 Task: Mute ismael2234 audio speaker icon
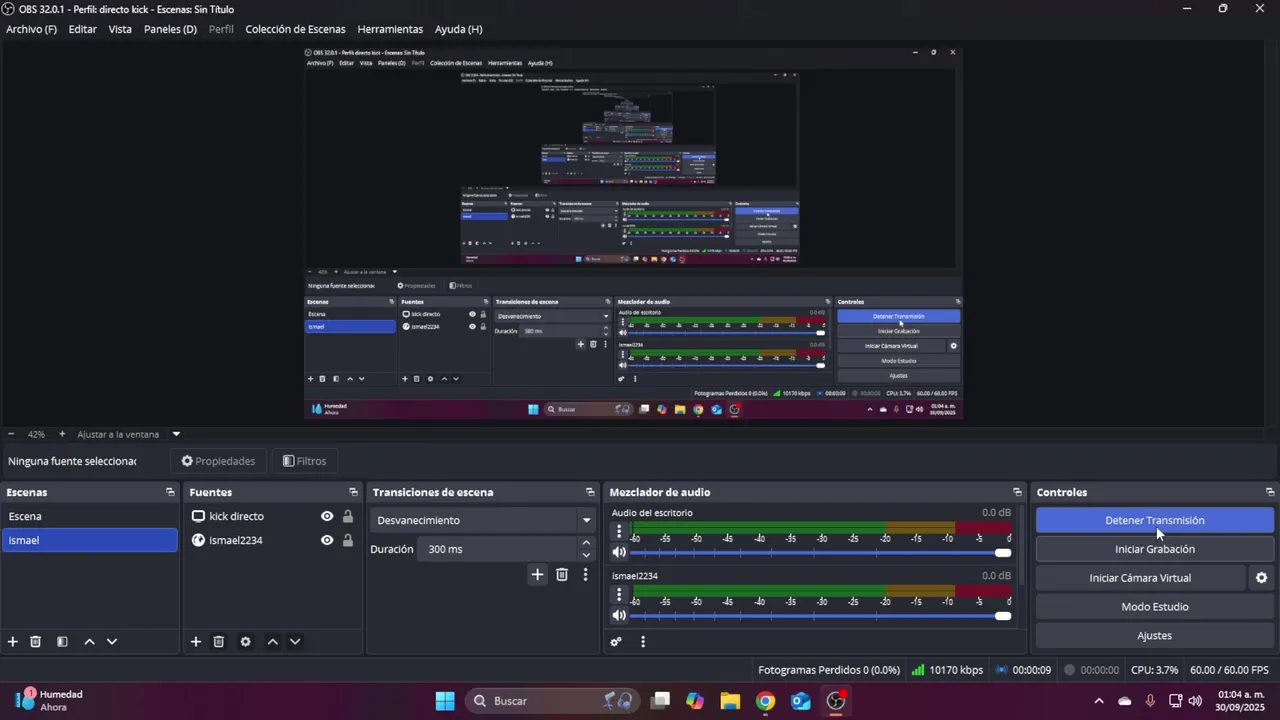point(619,615)
